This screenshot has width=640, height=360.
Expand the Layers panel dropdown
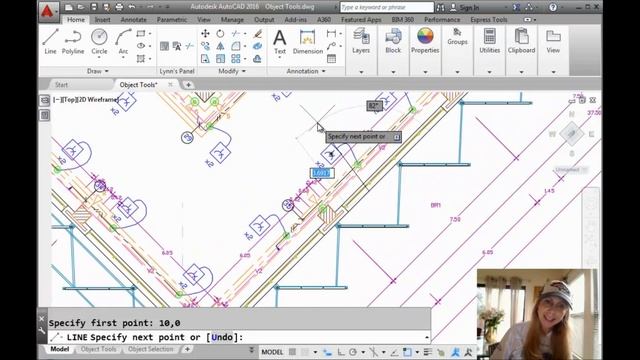click(x=361, y=72)
